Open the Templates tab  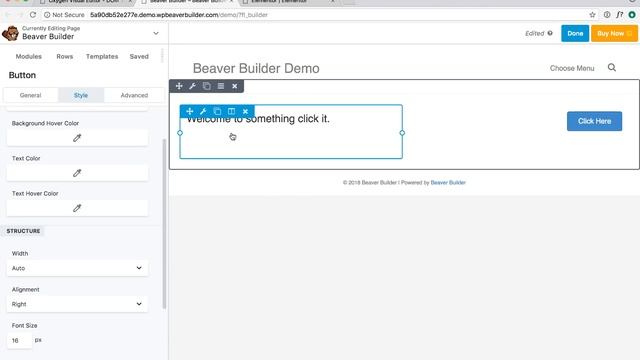(102, 56)
